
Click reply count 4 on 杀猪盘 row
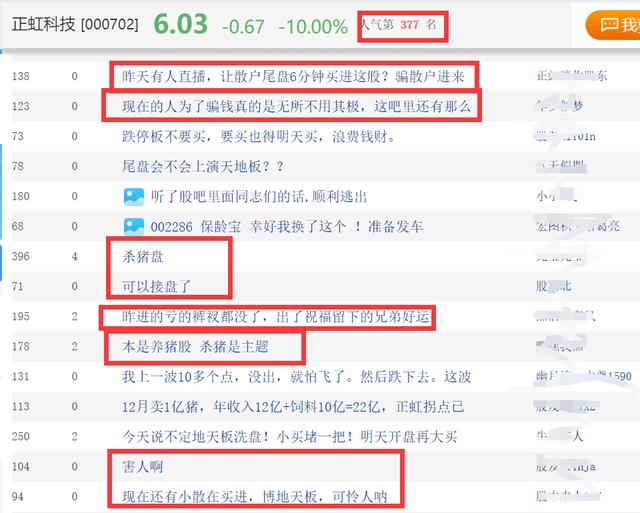[74, 257]
